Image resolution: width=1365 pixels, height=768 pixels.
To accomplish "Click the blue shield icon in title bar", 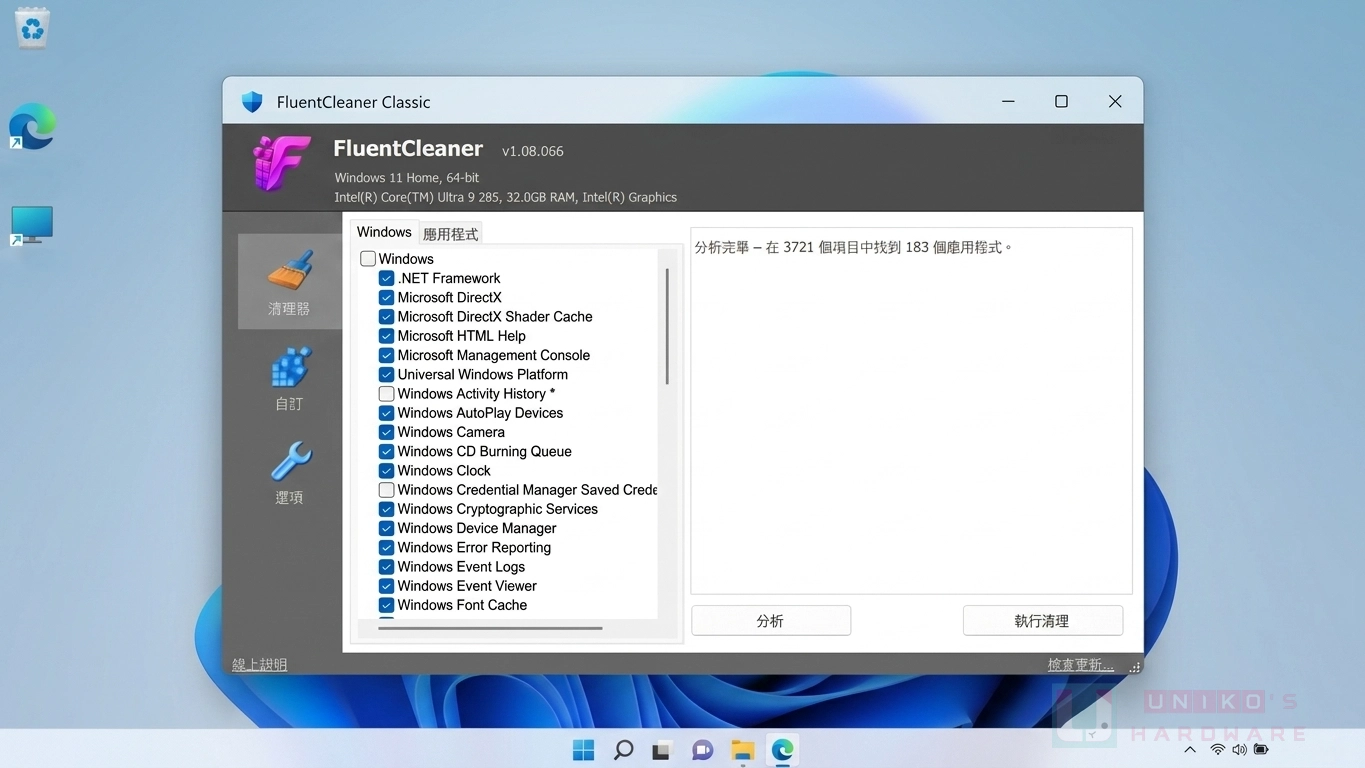I will (252, 102).
